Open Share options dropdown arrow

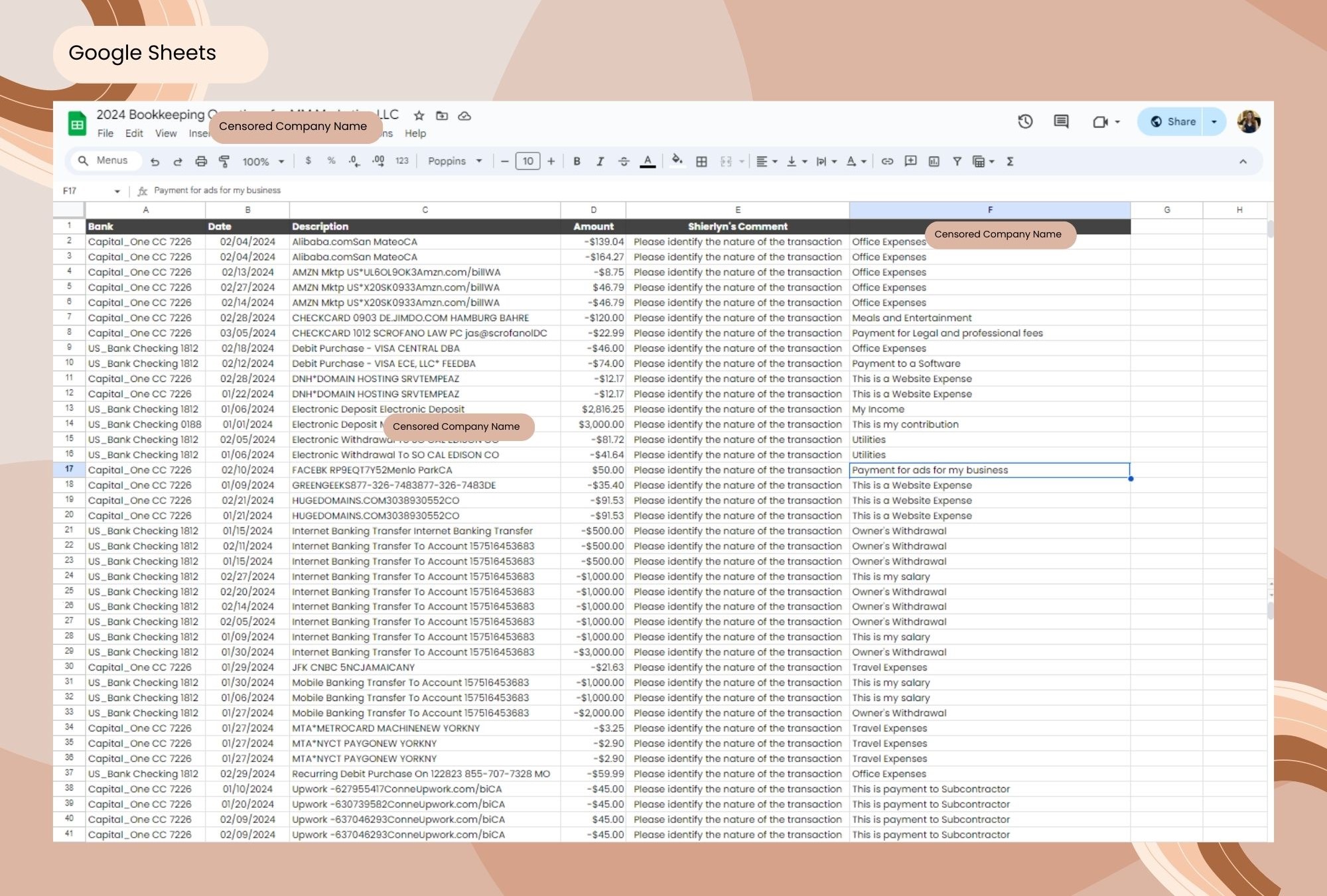1214,121
